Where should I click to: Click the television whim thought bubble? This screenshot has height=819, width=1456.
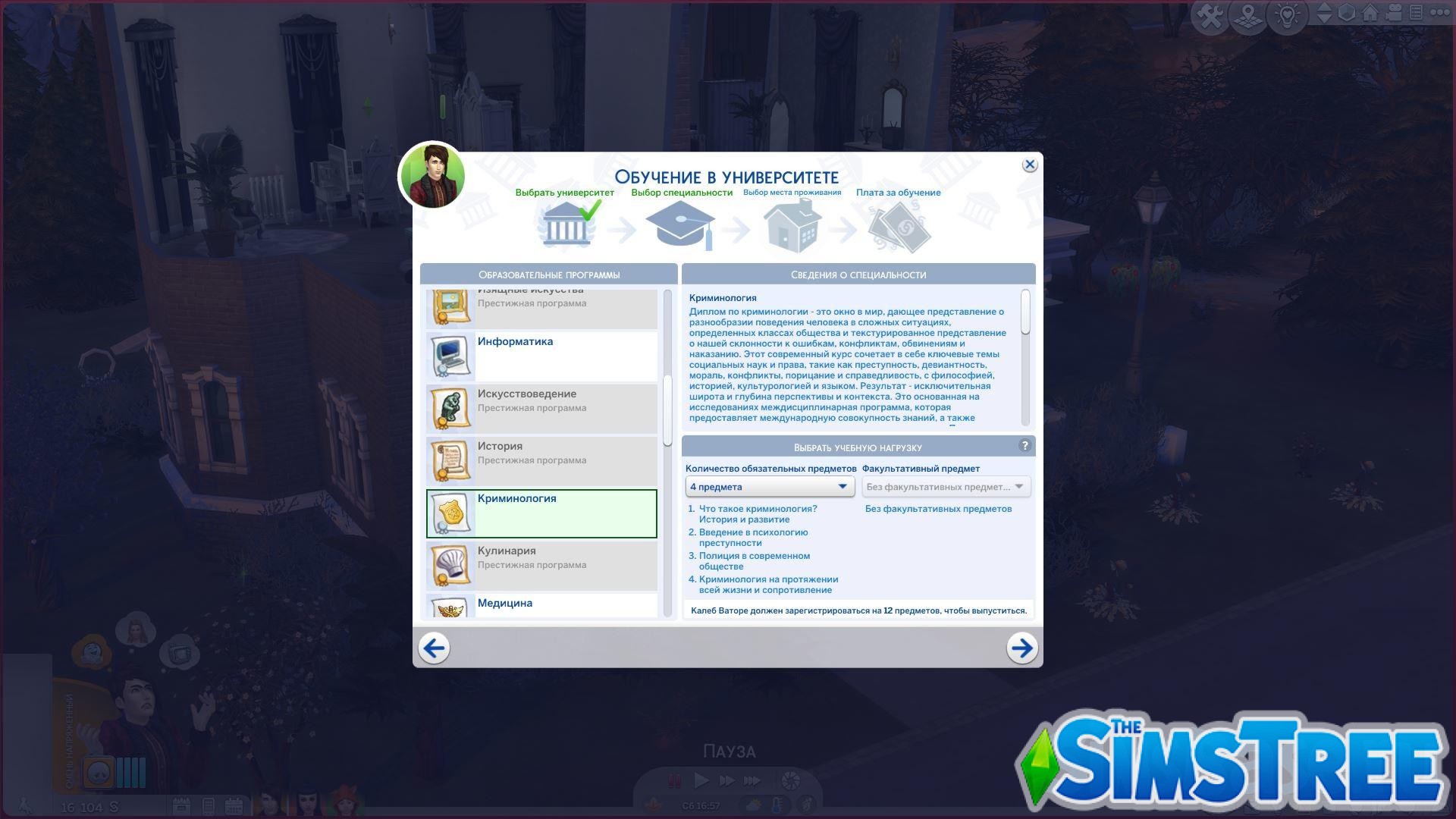(180, 652)
